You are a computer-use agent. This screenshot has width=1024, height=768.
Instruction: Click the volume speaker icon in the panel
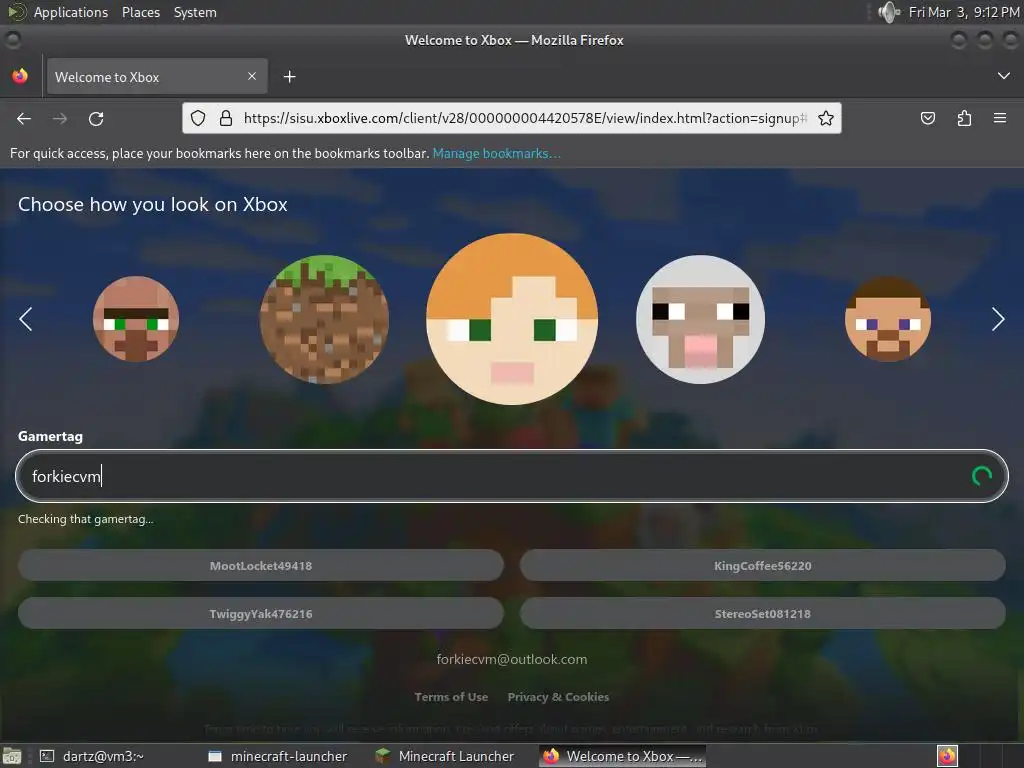click(x=889, y=12)
